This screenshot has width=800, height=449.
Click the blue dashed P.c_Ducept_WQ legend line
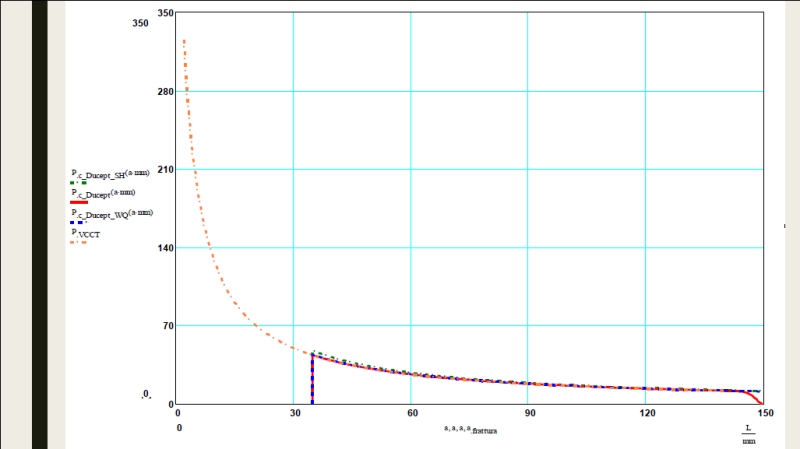point(78,222)
